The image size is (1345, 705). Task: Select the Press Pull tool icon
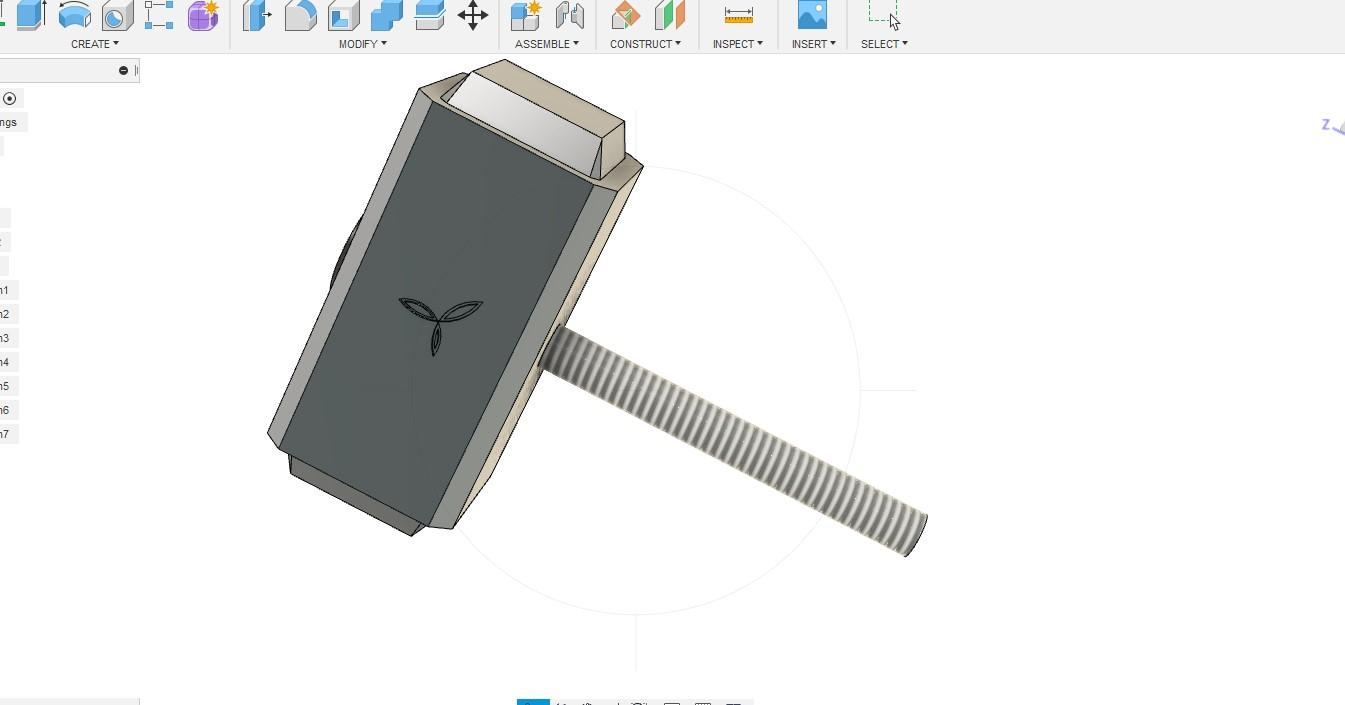point(257,15)
